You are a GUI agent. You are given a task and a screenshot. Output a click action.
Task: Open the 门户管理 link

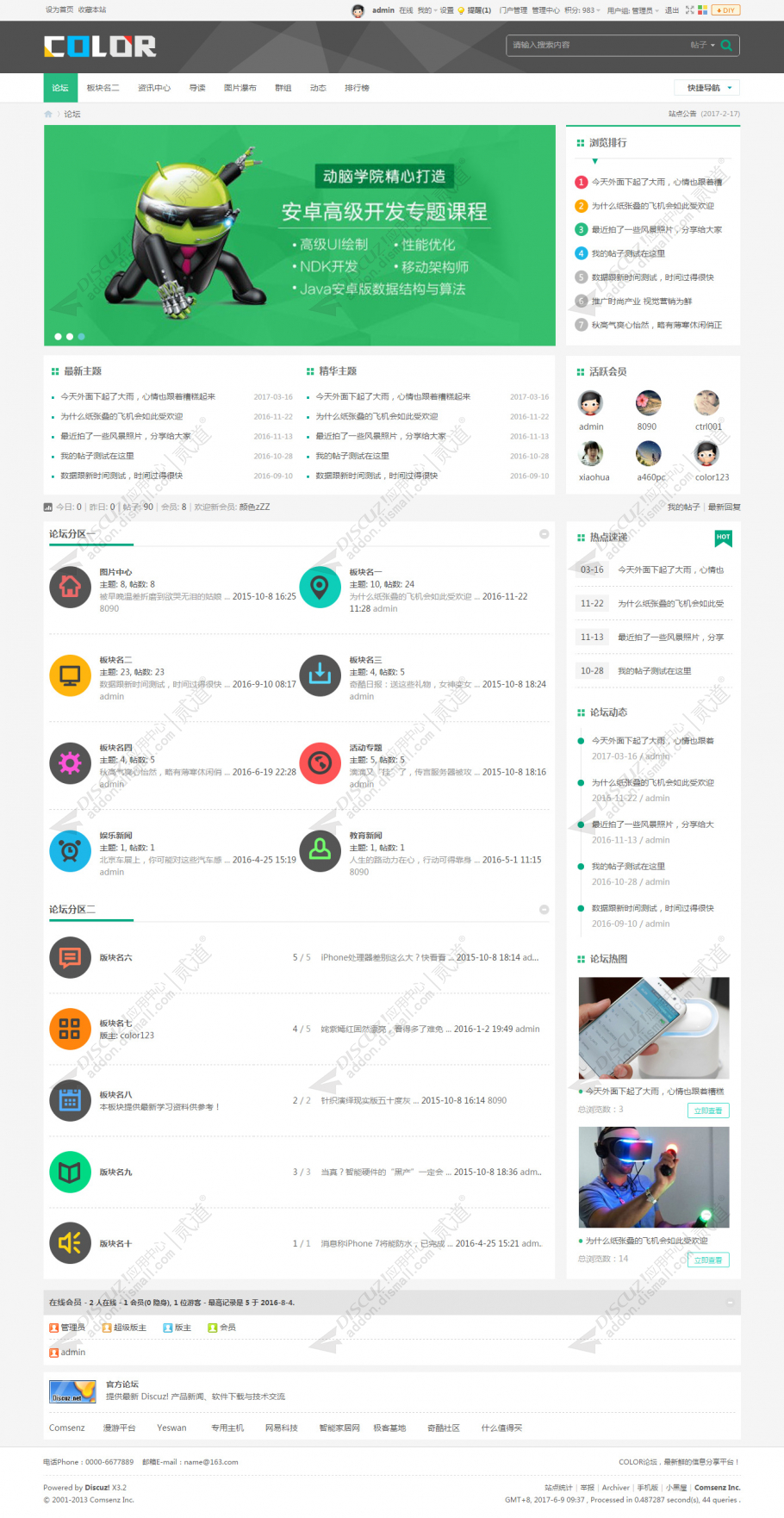point(513,10)
